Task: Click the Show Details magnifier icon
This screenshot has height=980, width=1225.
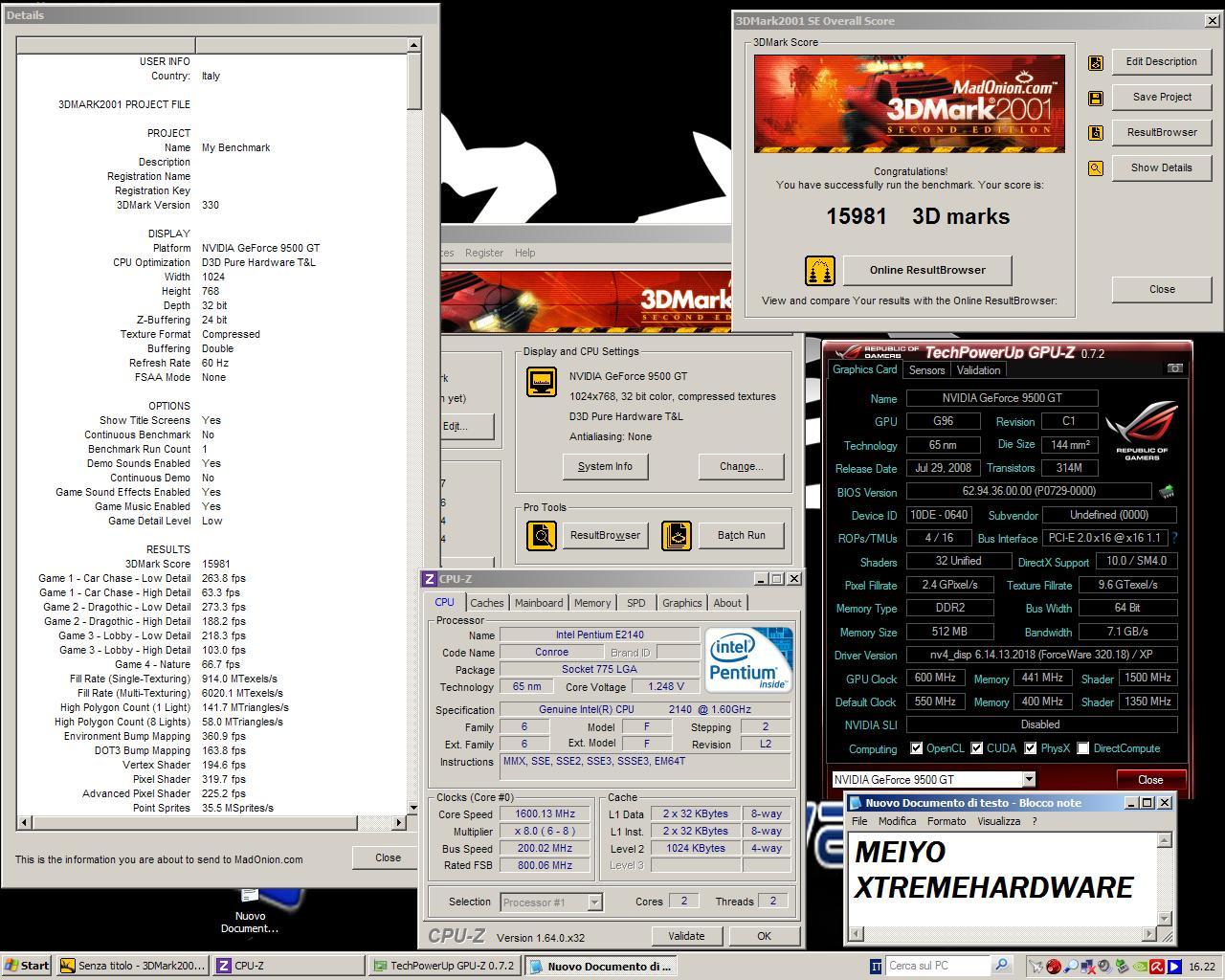Action: click(x=1096, y=168)
